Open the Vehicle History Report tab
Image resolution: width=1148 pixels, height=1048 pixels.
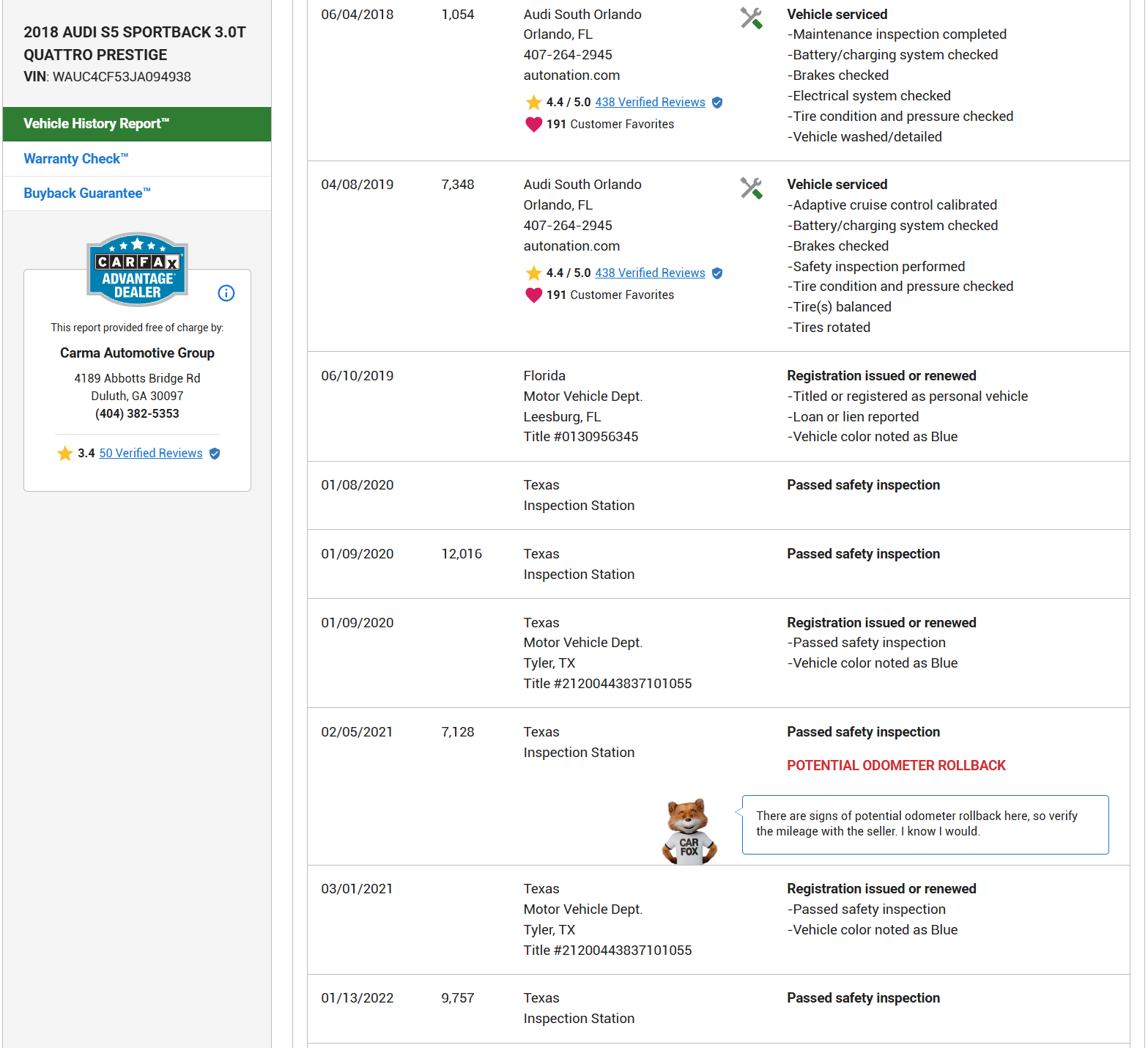point(137,124)
